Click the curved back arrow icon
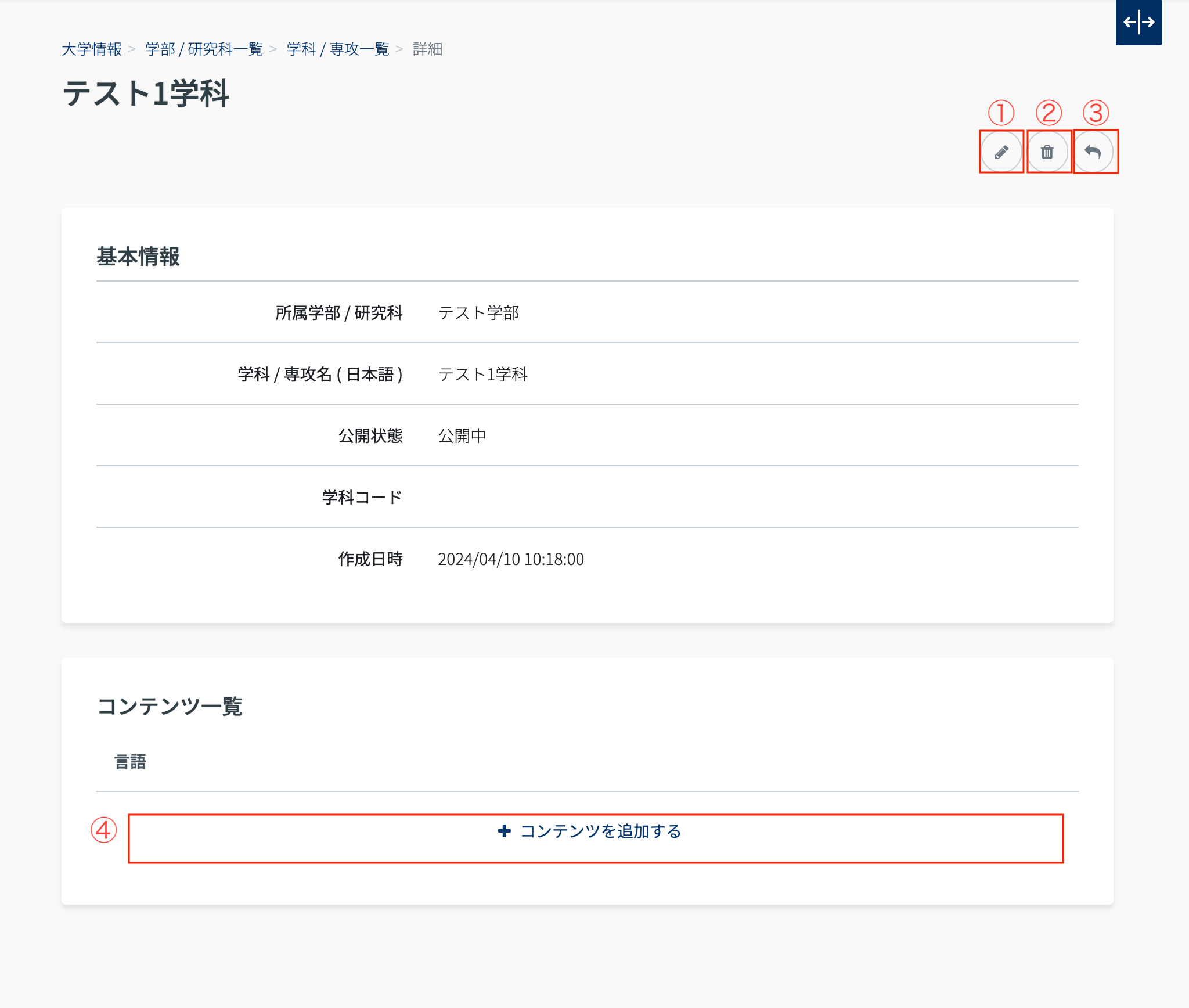1189x1008 pixels. (x=1093, y=152)
